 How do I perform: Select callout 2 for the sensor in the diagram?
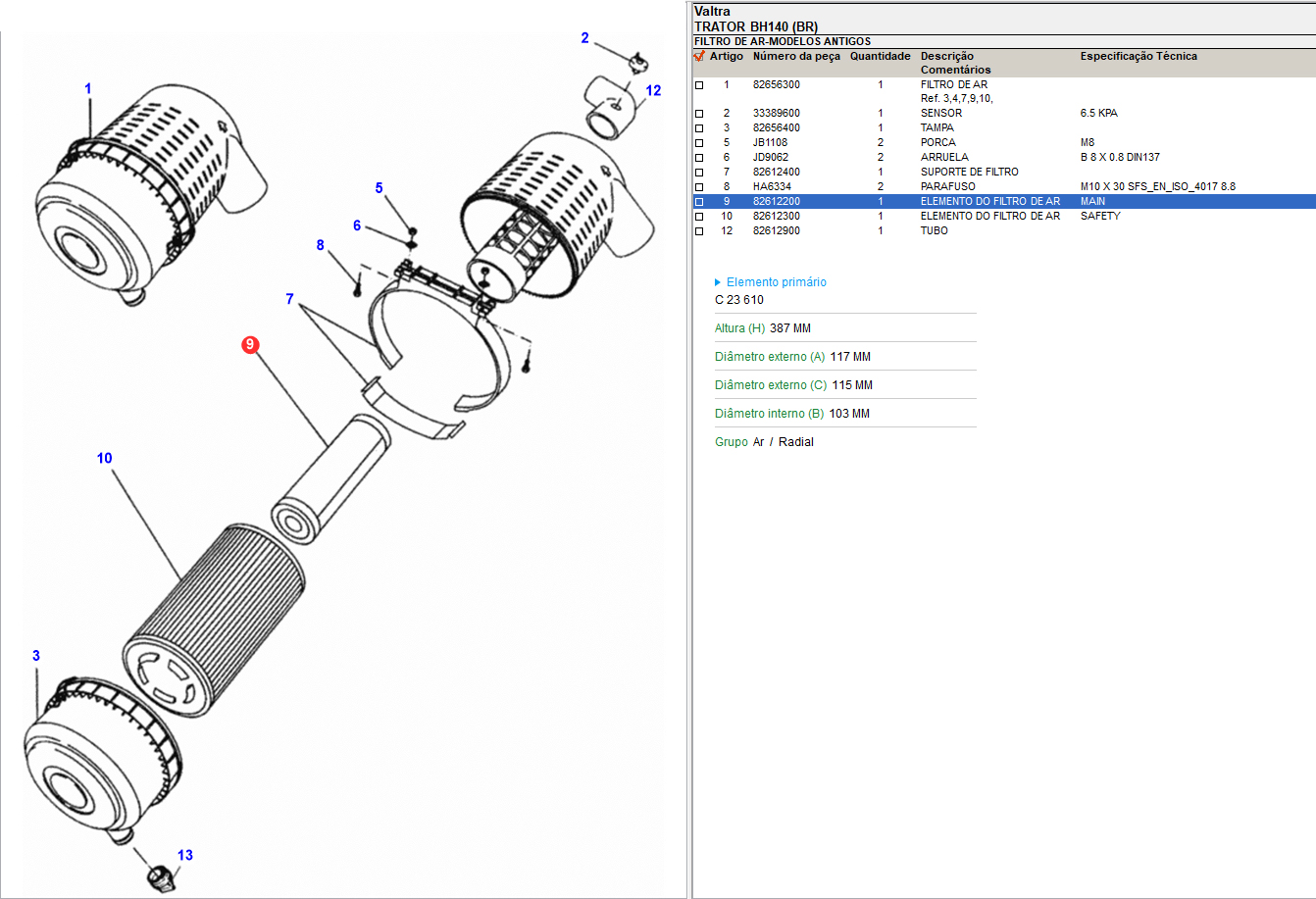(x=585, y=38)
